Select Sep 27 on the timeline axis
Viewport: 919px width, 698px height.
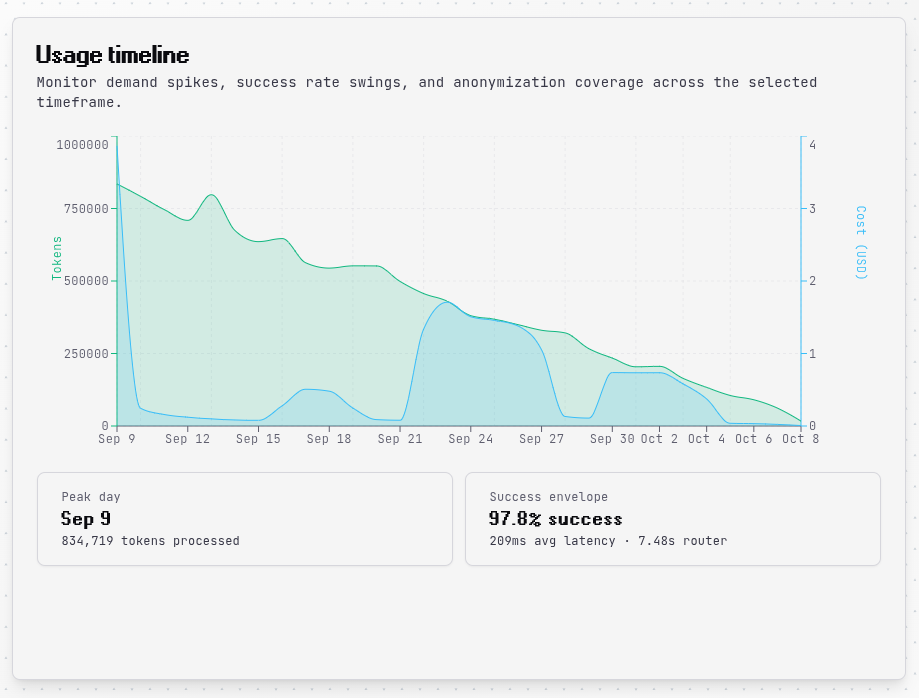[542, 439]
